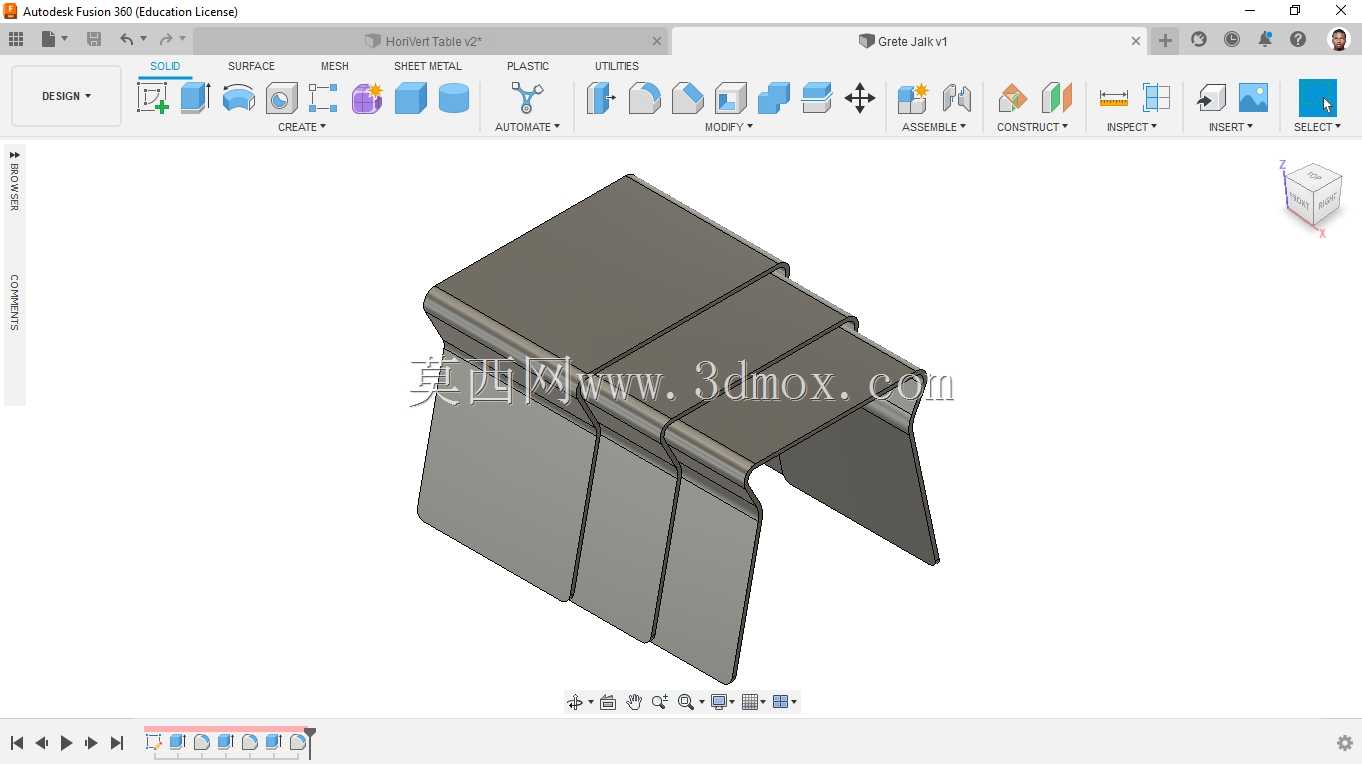Viewport: 1362px width, 764px height.
Task: Select the Revolve tool
Action: coord(238,98)
